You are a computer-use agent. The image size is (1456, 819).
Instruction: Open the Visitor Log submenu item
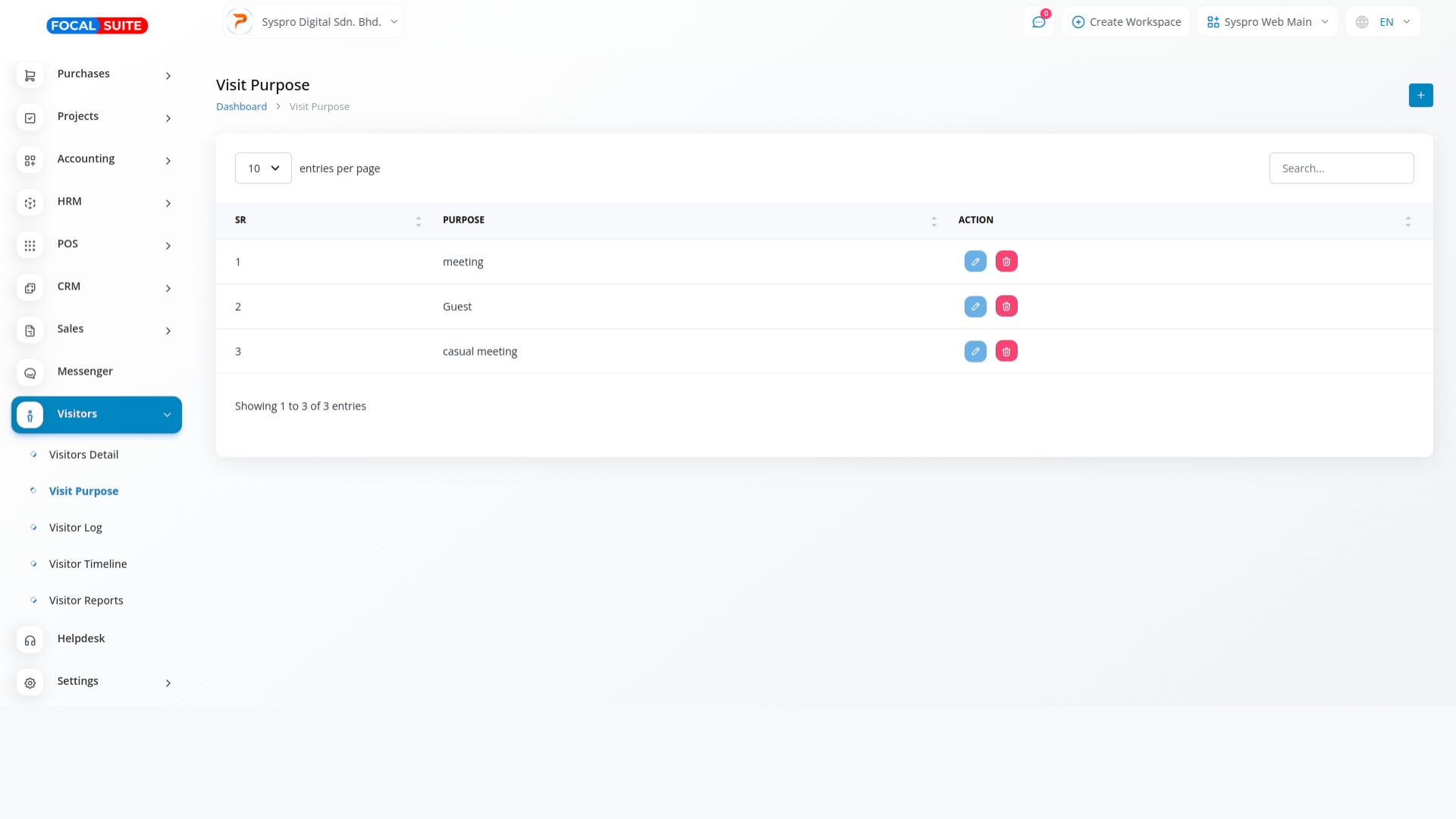(x=75, y=528)
